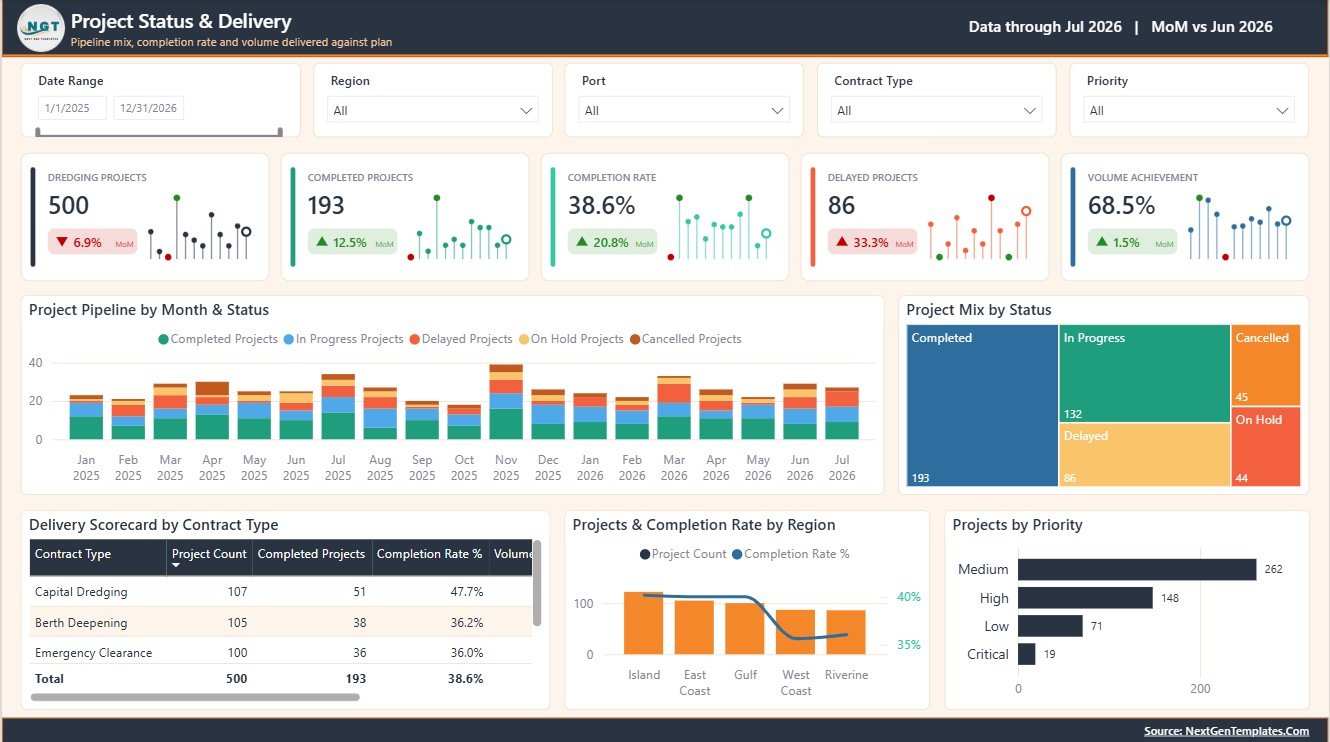Screen dimensions: 1330x742
Task: Click the NGT logo in the header
Action: (x=41, y=27)
